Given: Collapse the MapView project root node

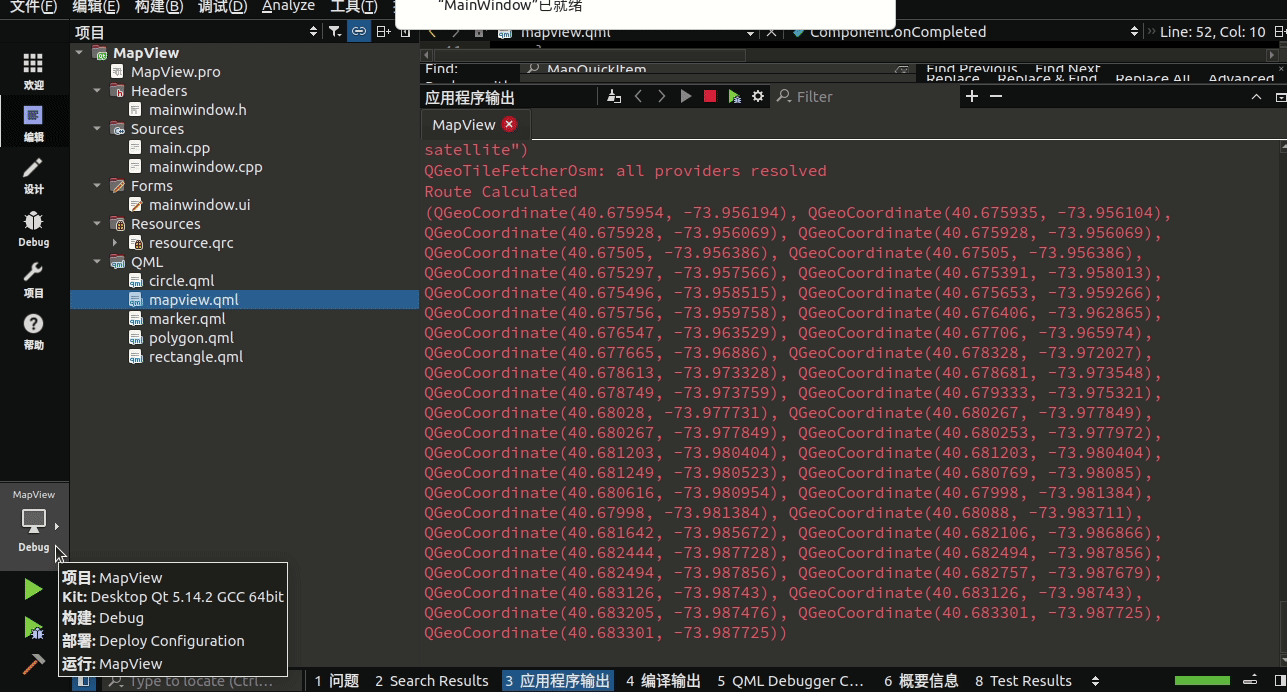Looking at the screenshot, I should coord(80,53).
